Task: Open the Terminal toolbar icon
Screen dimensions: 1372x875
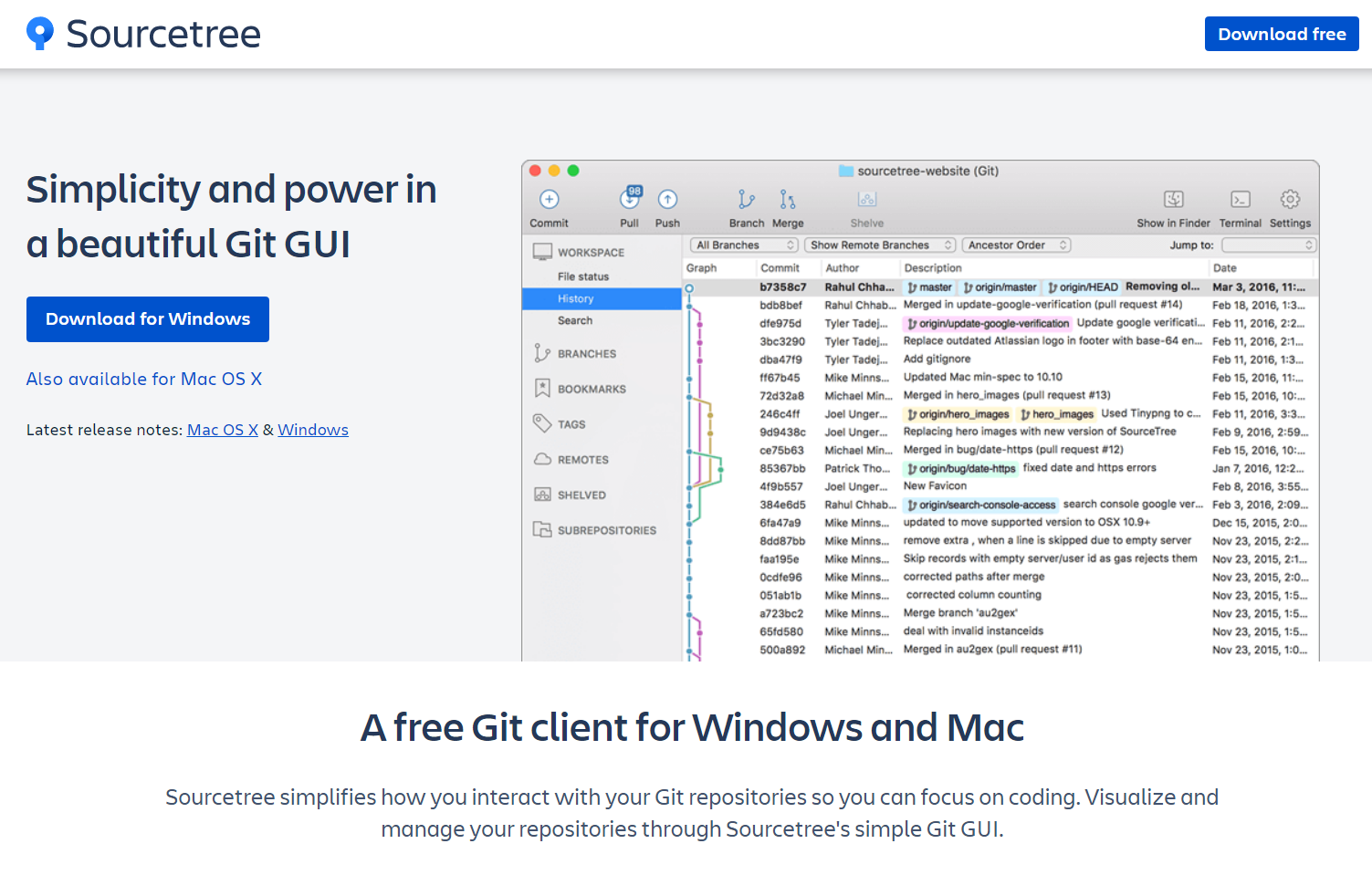Action: [x=1240, y=199]
